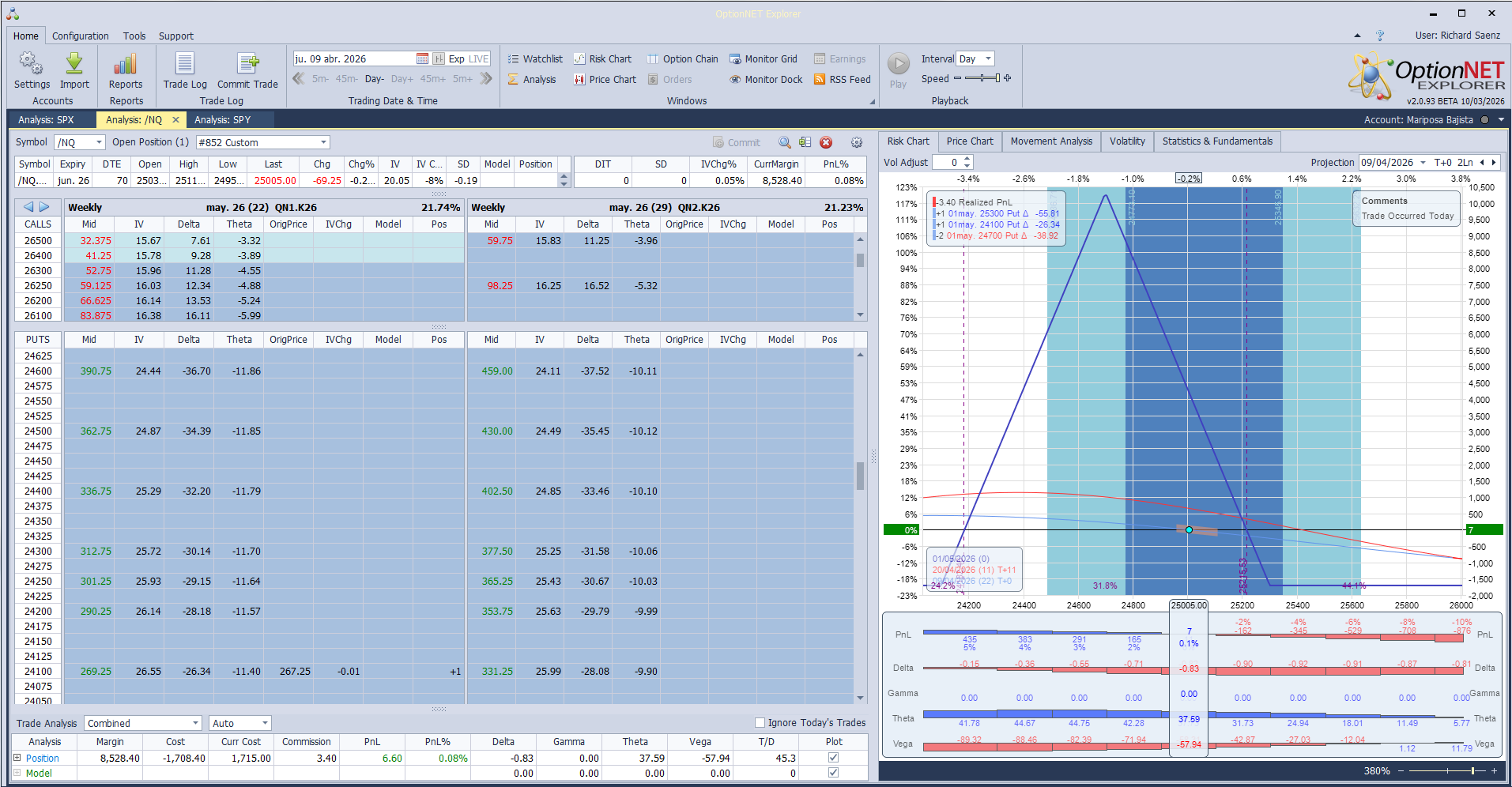
Task: Click the account status circle indicator
Action: click(1484, 120)
